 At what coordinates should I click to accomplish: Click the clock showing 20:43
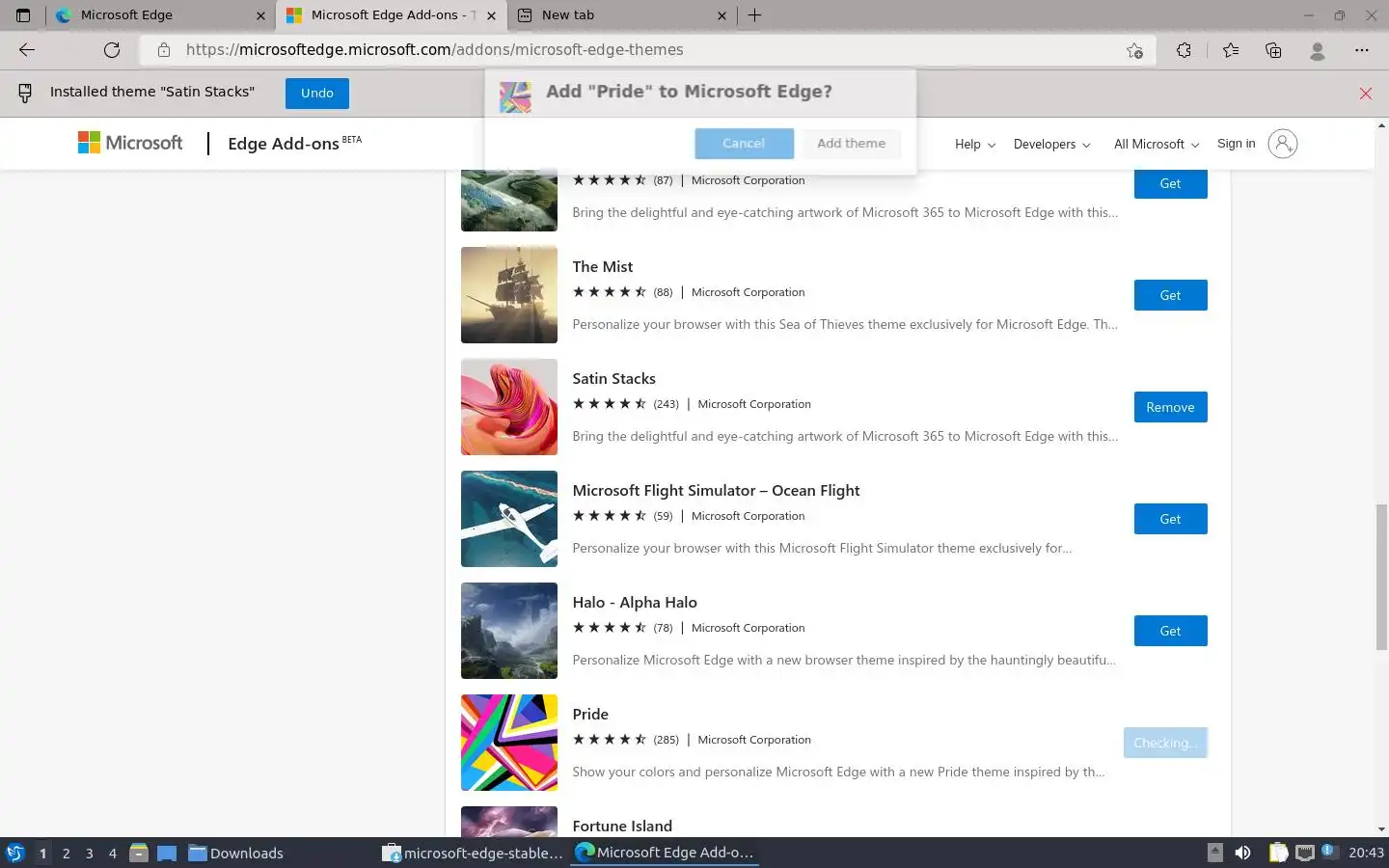1366,853
